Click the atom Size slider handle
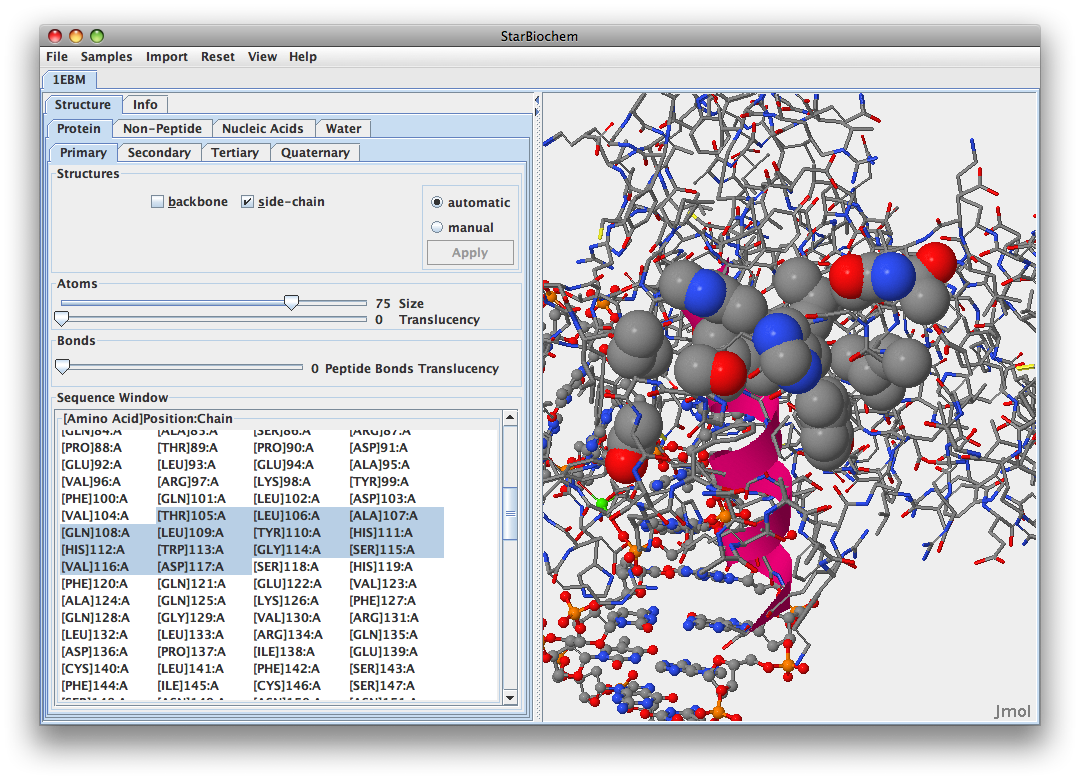Screen dimensions: 1080x780 [x=291, y=302]
